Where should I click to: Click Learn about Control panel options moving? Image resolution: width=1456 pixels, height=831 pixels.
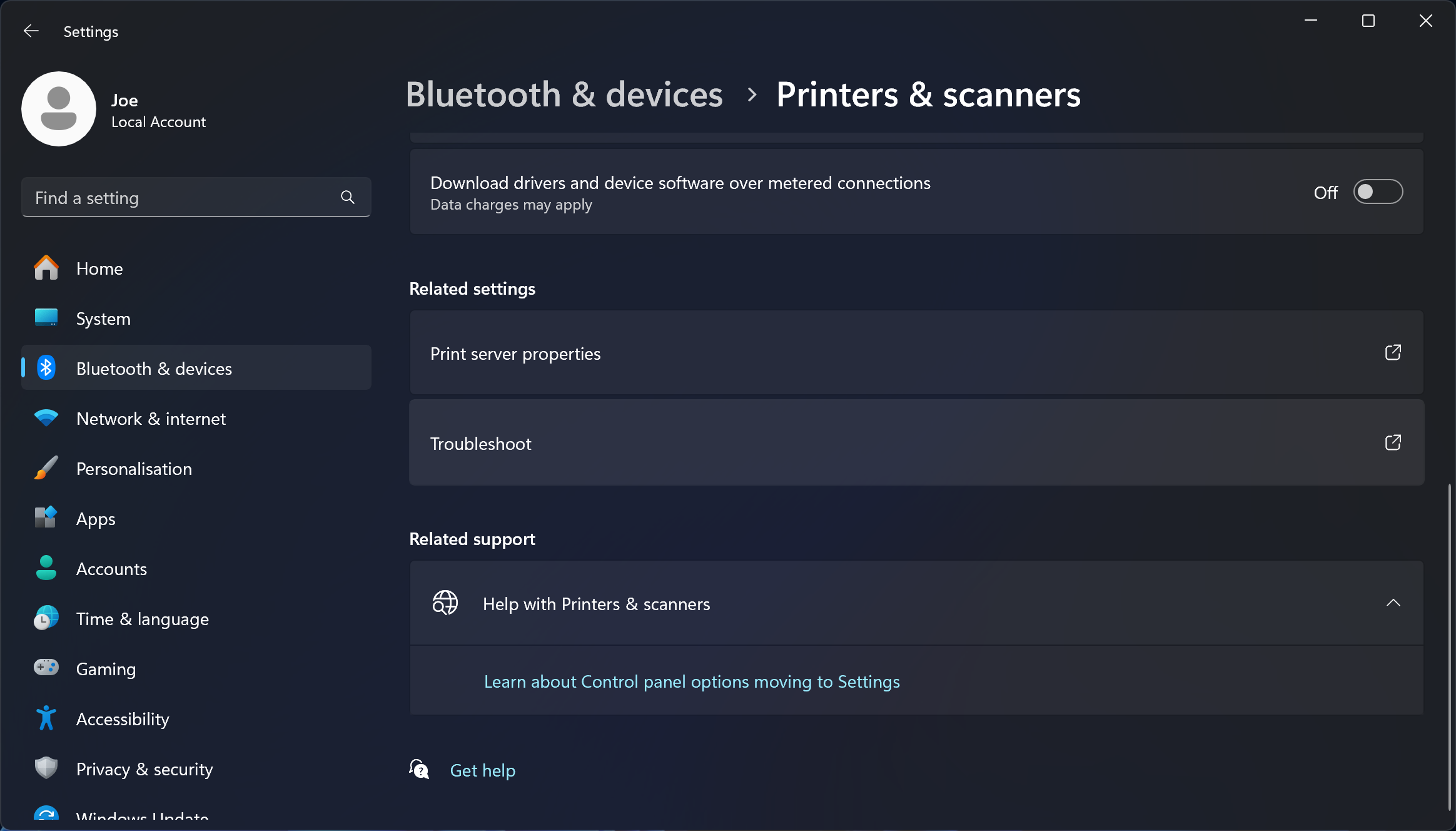coord(691,681)
